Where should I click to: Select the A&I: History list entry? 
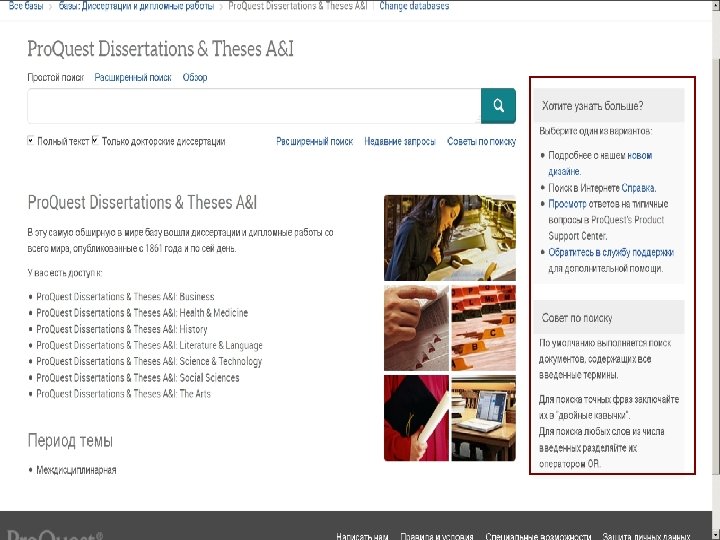pyautogui.click(x=122, y=329)
